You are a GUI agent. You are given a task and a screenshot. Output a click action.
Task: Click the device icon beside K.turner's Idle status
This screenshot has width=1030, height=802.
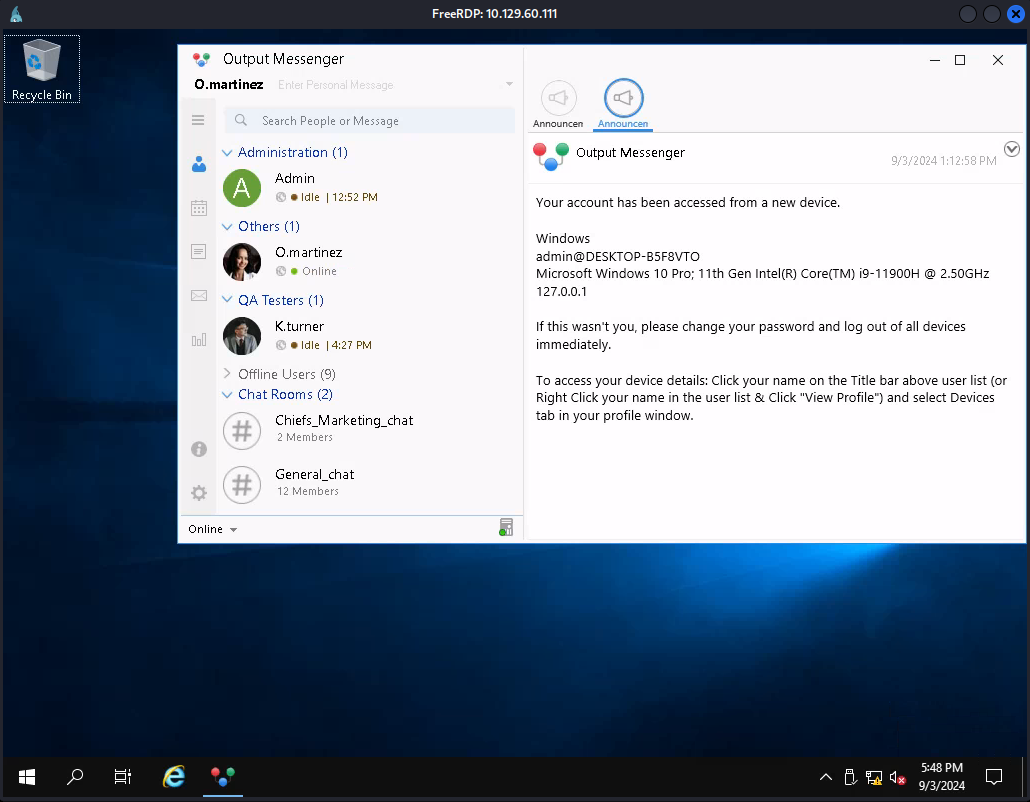(280, 345)
